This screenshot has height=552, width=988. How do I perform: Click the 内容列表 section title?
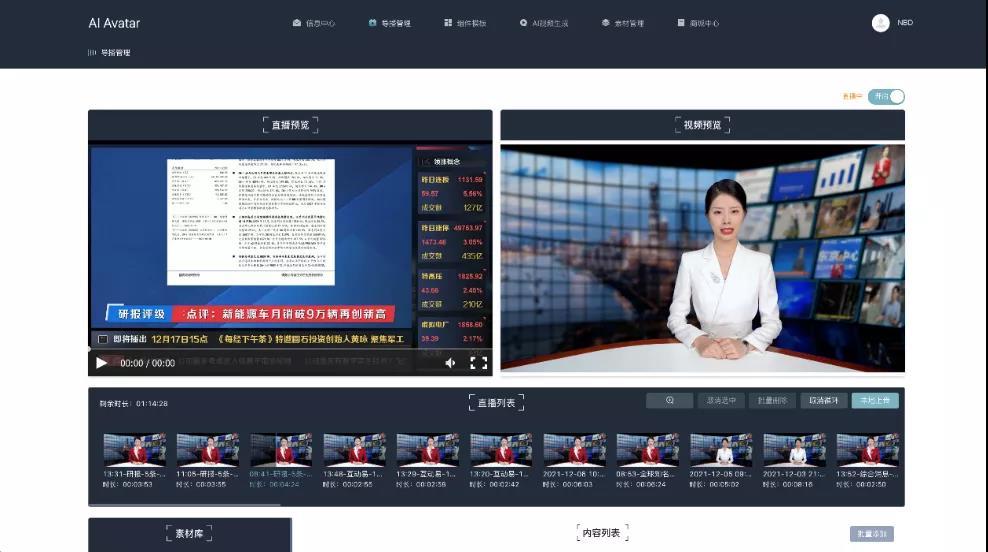(x=602, y=533)
